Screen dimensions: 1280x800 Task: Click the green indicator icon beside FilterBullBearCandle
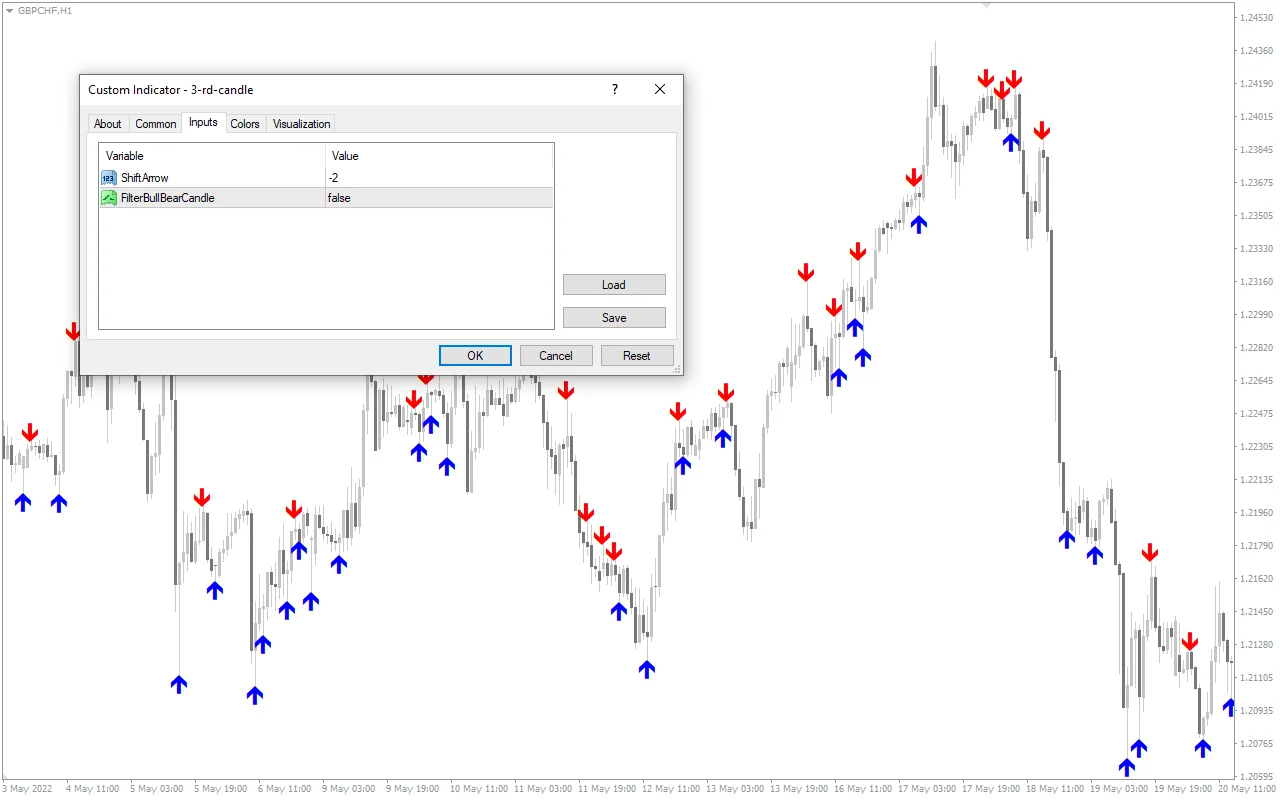tap(108, 197)
